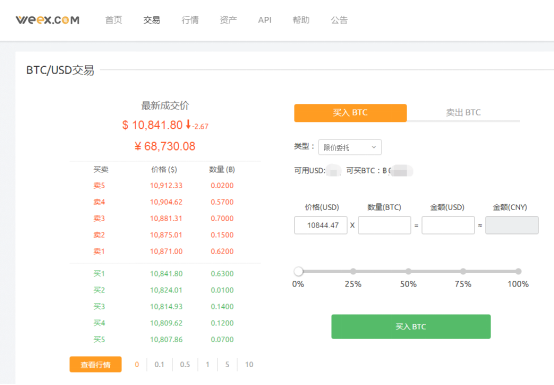554x385 pixels.
Task: Click the 买1 row label
Action: pos(99,274)
